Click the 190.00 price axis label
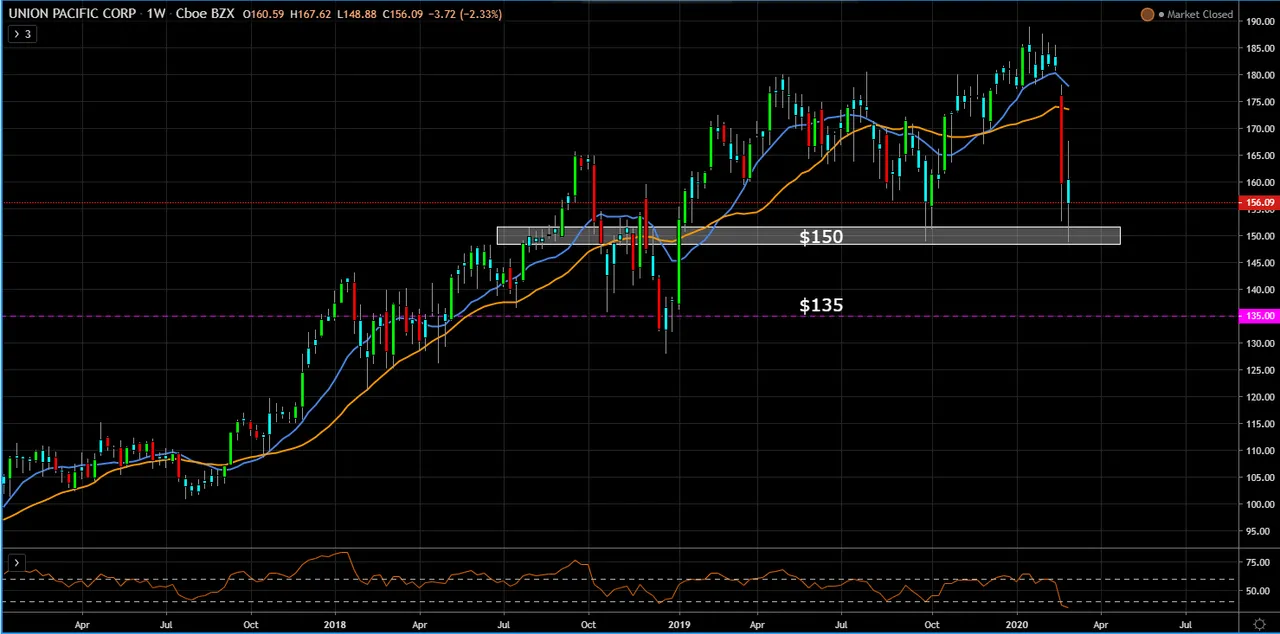This screenshot has height=634, width=1280. tap(1259, 20)
